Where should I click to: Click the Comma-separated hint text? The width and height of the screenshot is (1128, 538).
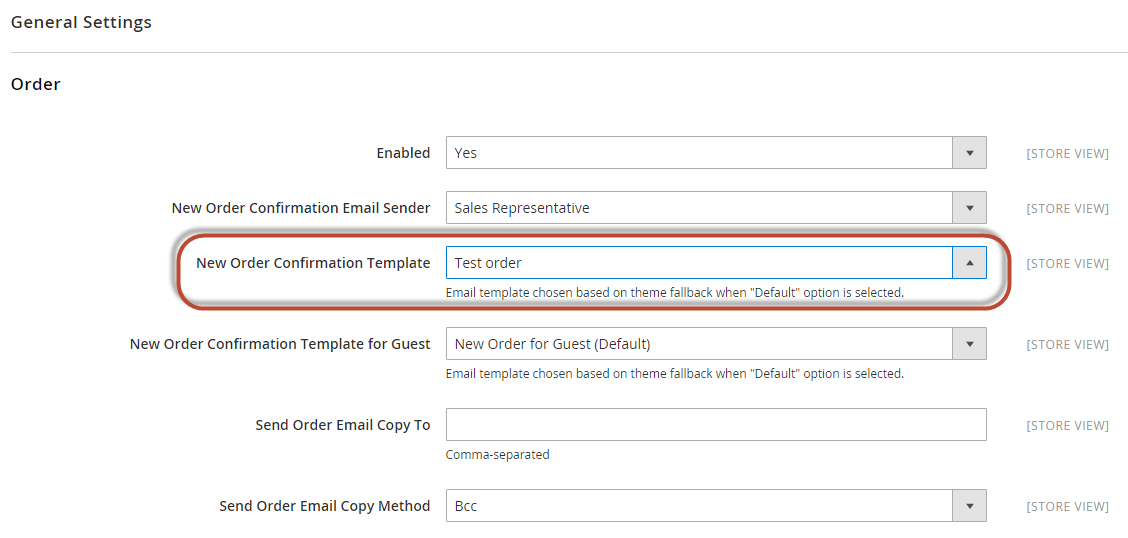(498, 455)
